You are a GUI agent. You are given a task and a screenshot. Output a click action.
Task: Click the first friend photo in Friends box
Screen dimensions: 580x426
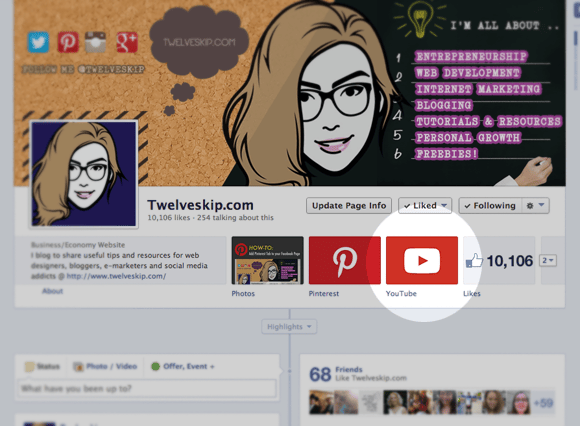click(321, 402)
